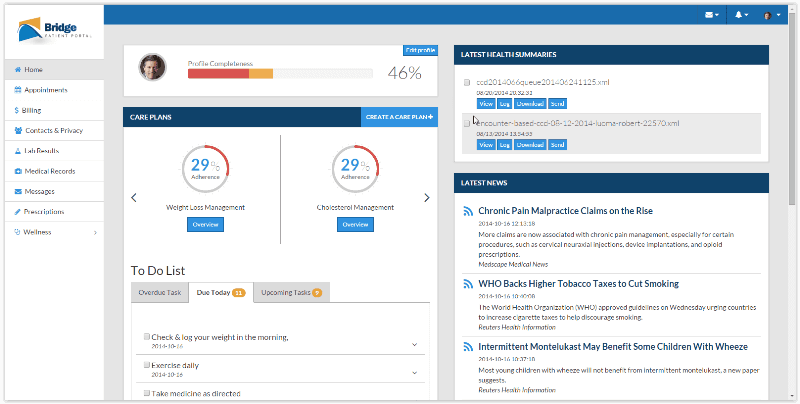The image size is (800, 404).
Task: Download the ccd2014066queue summary file
Action: [530, 104]
